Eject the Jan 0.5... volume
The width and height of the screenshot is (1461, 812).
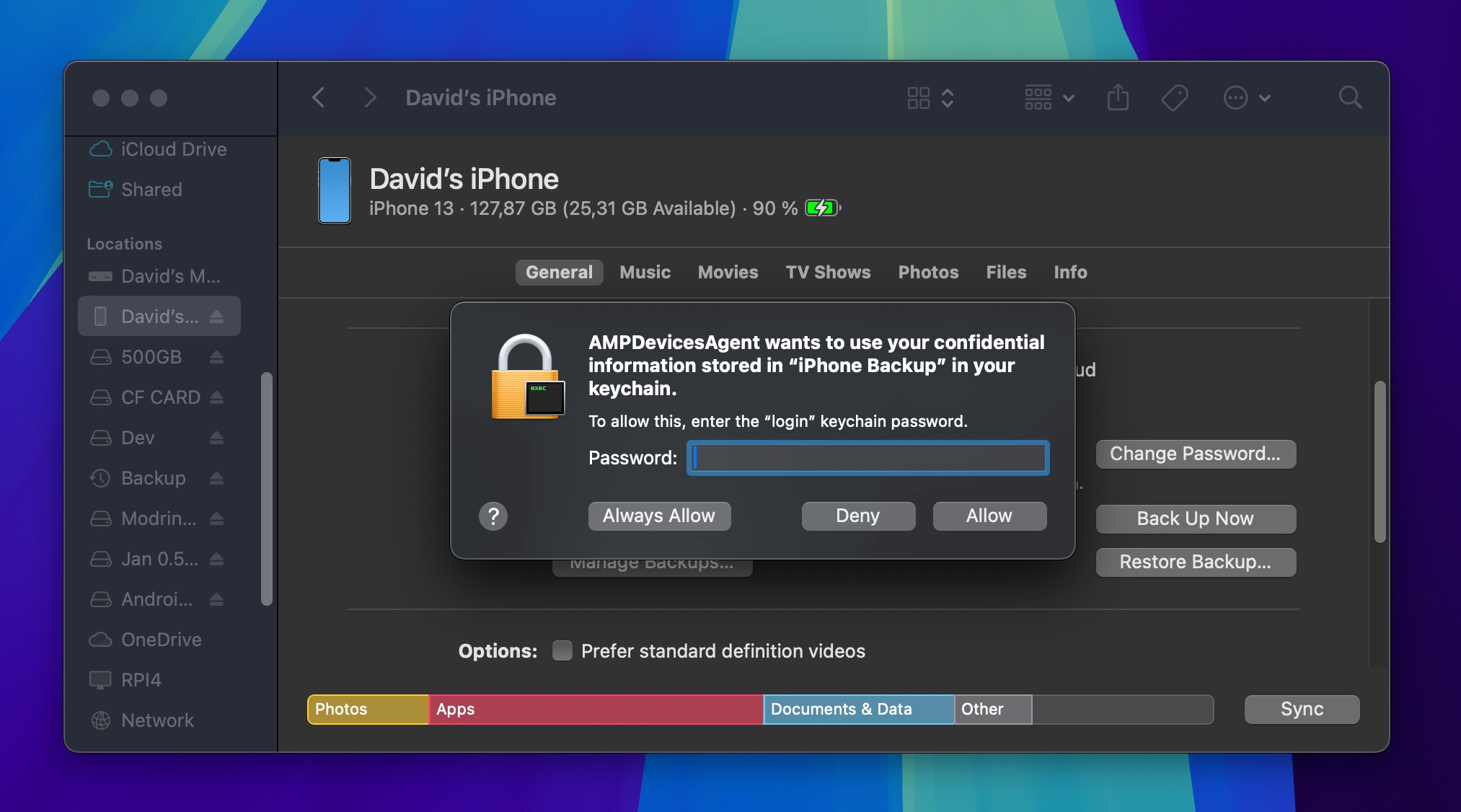click(x=216, y=559)
